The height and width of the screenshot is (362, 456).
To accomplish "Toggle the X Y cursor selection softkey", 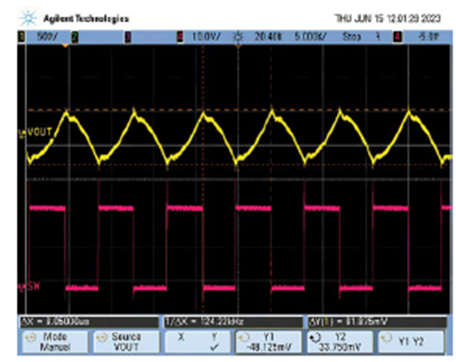I will coord(198,342).
